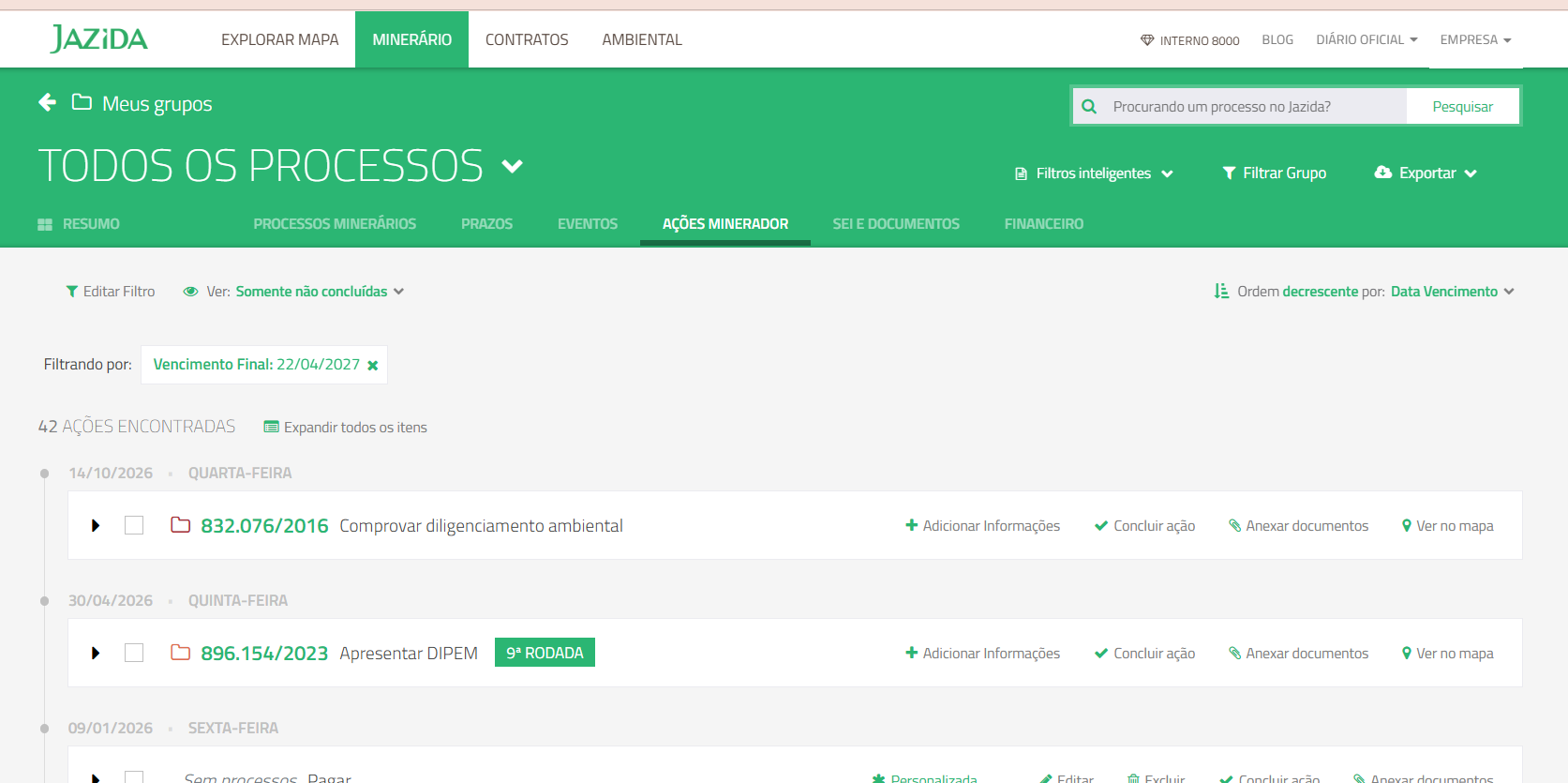Viewport: 1568px width, 783px height.
Task: Click the Filtrar Grupo funnel icon
Action: [x=1229, y=173]
